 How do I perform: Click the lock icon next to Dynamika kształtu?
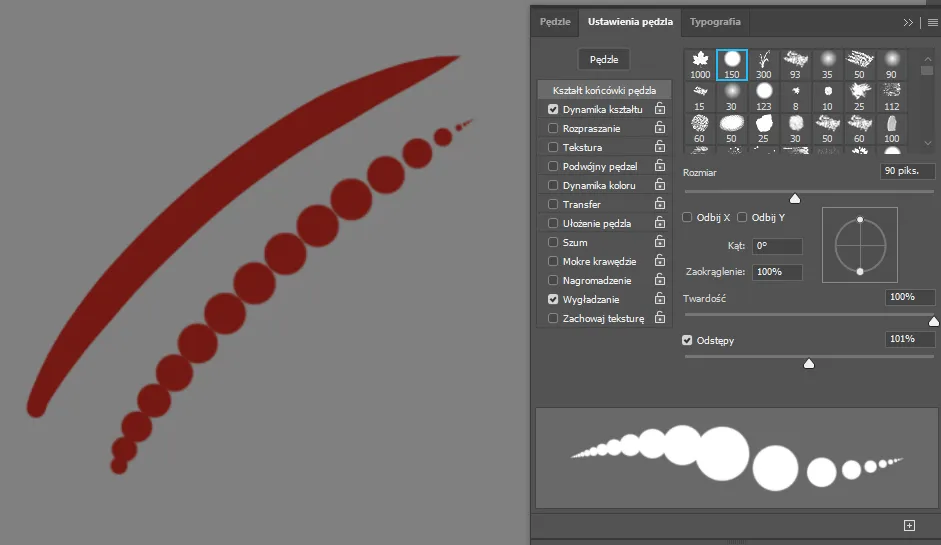pyautogui.click(x=660, y=109)
